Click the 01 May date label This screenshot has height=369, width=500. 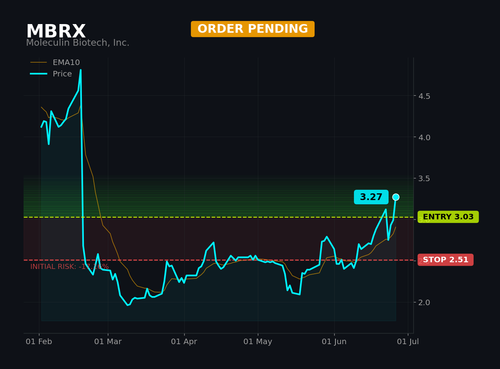click(x=258, y=341)
